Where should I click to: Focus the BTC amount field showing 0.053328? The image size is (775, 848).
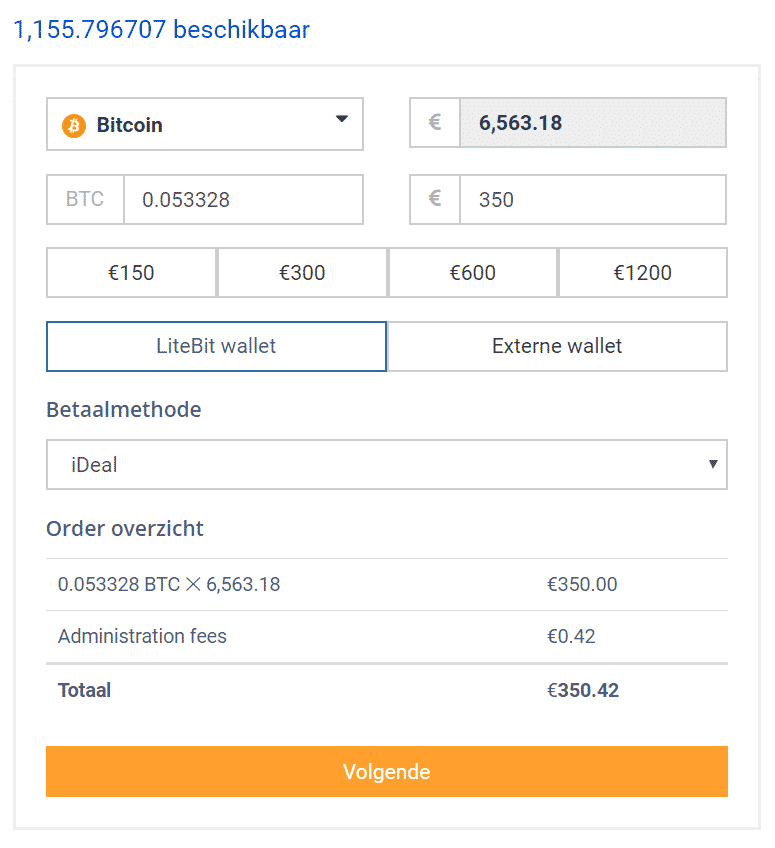tap(243, 199)
